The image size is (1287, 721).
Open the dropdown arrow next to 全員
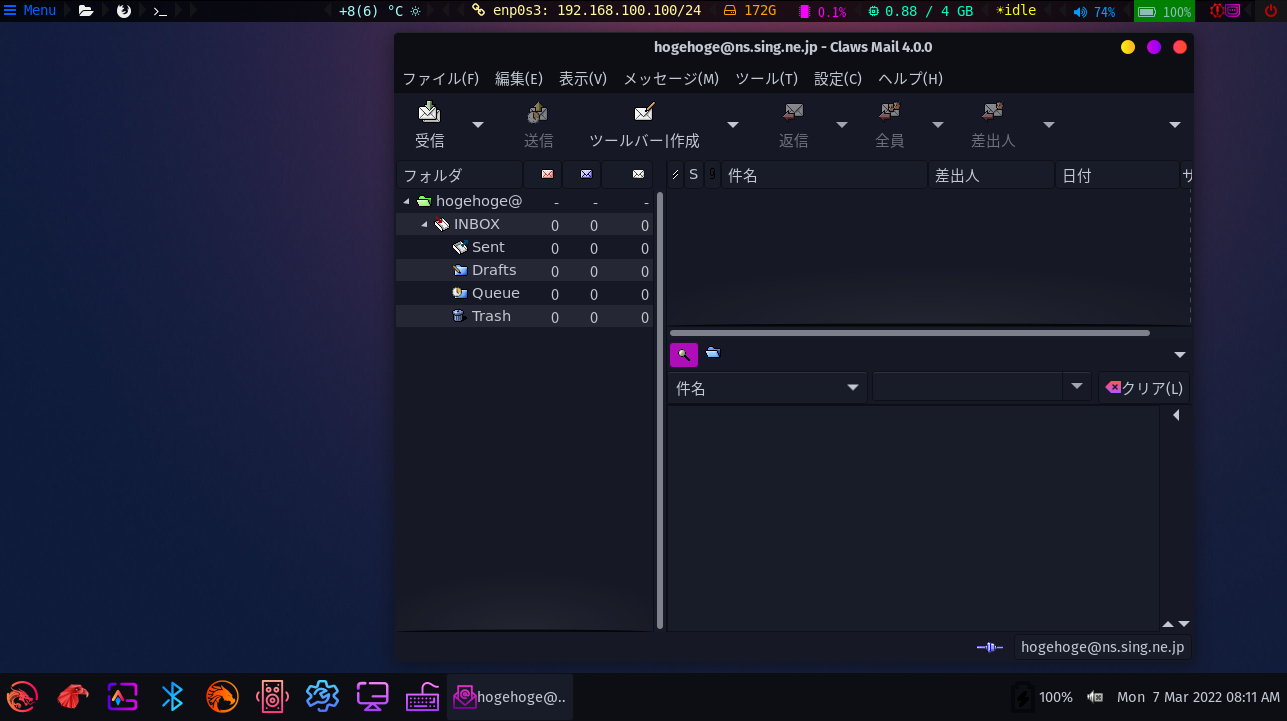pos(938,125)
